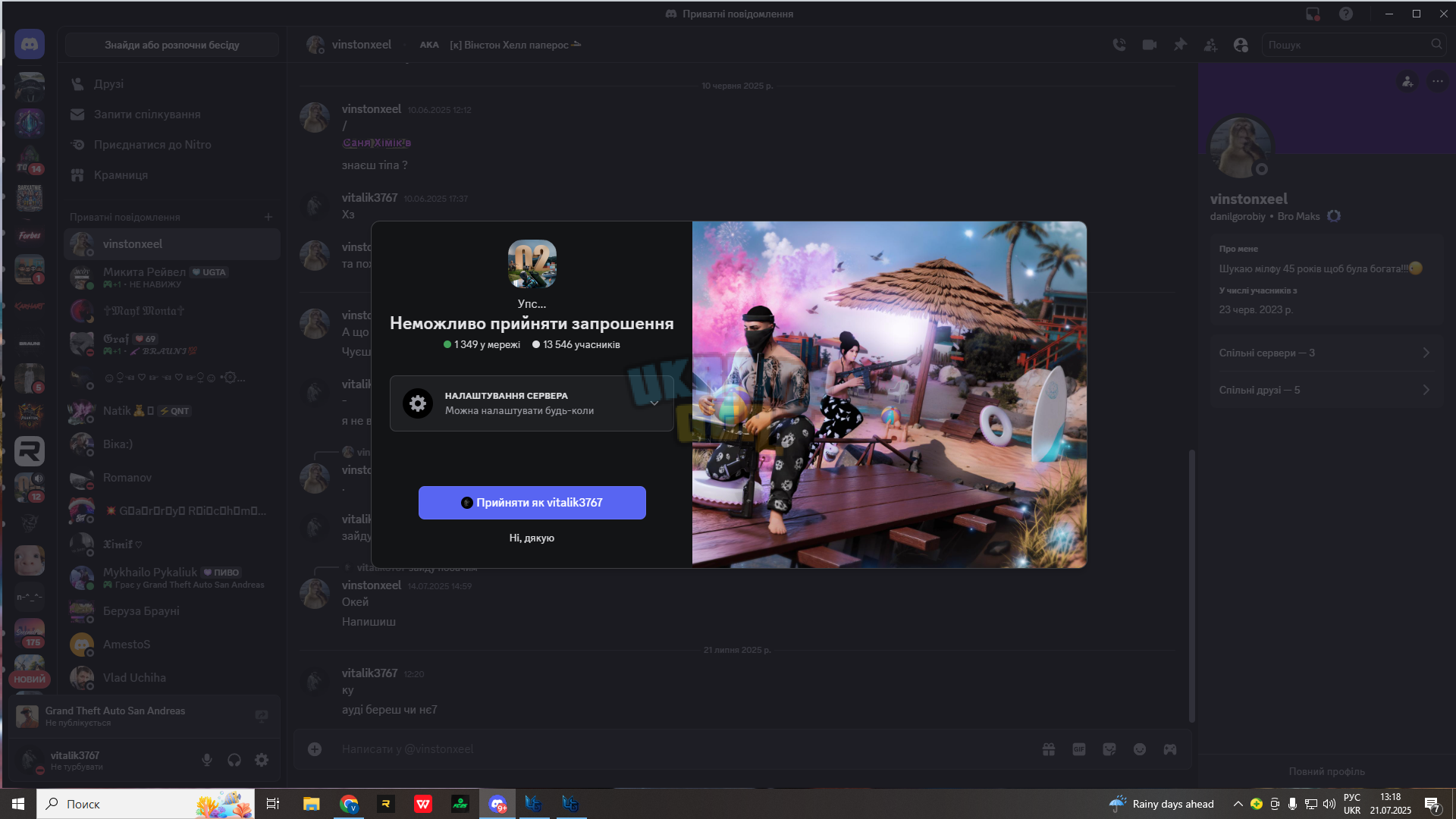Viewport: 1456px width, 819px height.
Task: Click the attach file plus button
Action: click(315, 749)
